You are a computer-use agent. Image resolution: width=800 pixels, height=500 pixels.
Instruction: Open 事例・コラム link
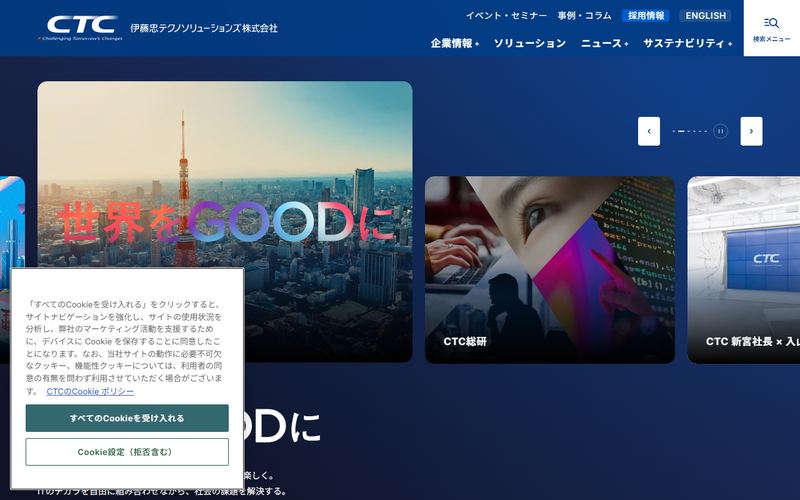(x=584, y=16)
